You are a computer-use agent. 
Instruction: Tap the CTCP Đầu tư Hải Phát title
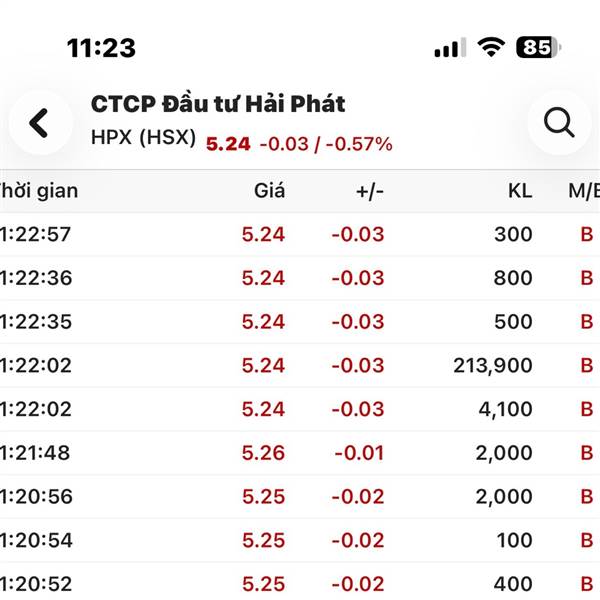218,104
